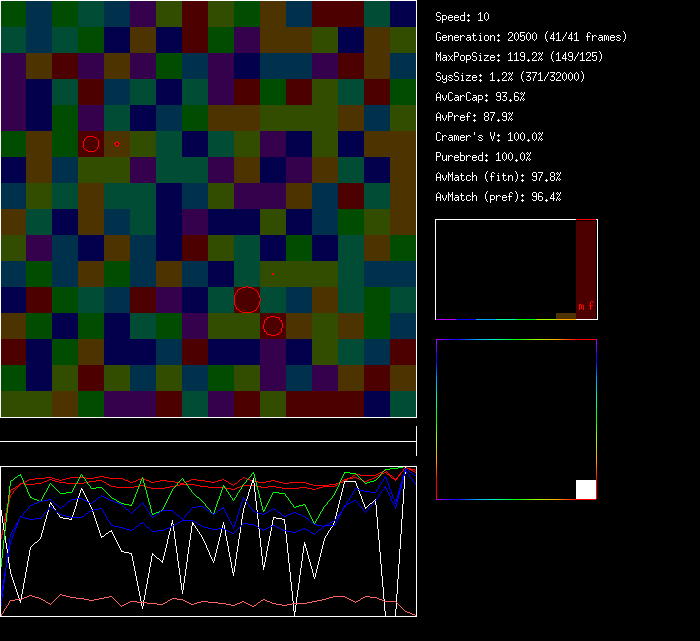Click the red circle below the largest circle
This screenshot has width=700, height=641.
(x=273, y=325)
